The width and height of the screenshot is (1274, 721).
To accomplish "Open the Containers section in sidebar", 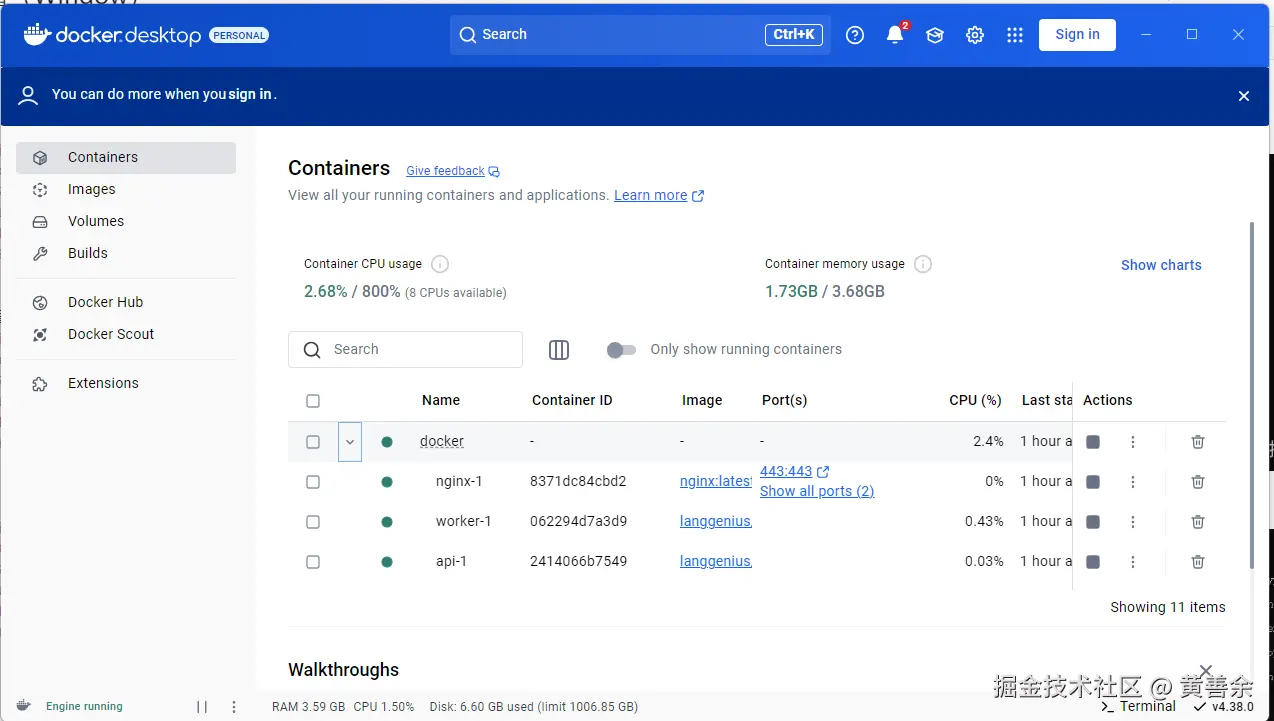I will (x=126, y=158).
